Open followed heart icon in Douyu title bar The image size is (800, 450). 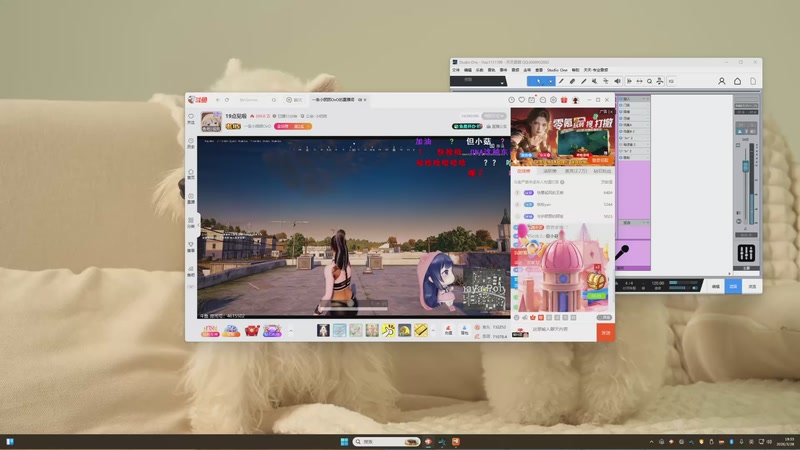pos(521,100)
